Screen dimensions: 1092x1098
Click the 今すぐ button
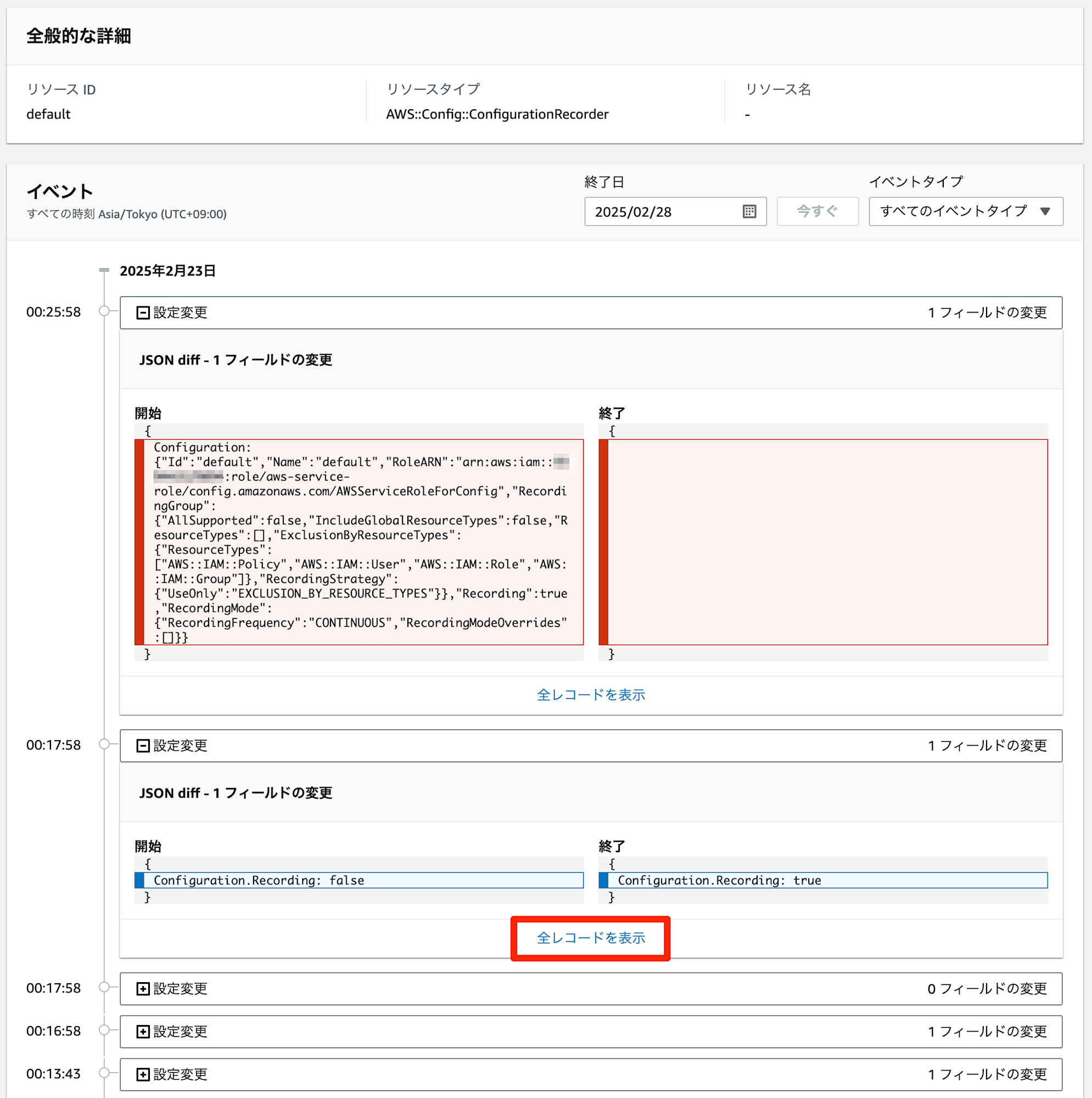tap(817, 211)
